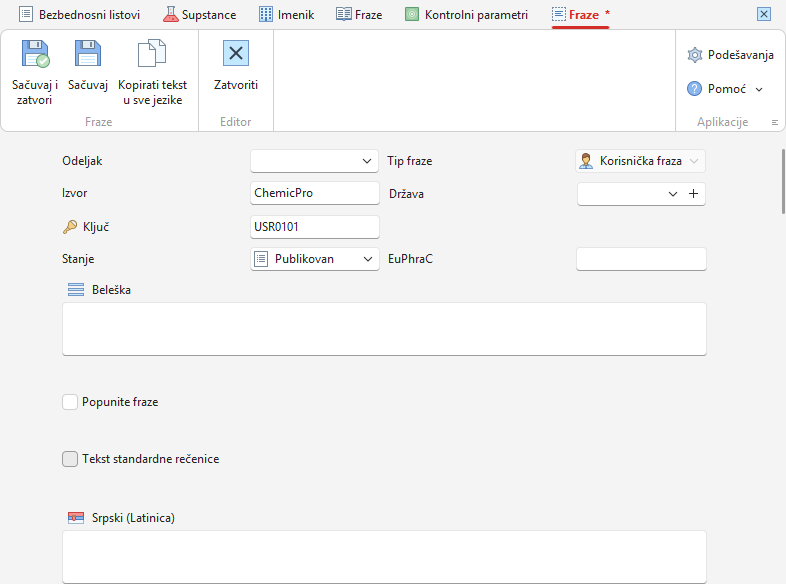Viewport: 786px width, 584px height.
Task: Switch to Supstance tab
Action: coord(200,15)
